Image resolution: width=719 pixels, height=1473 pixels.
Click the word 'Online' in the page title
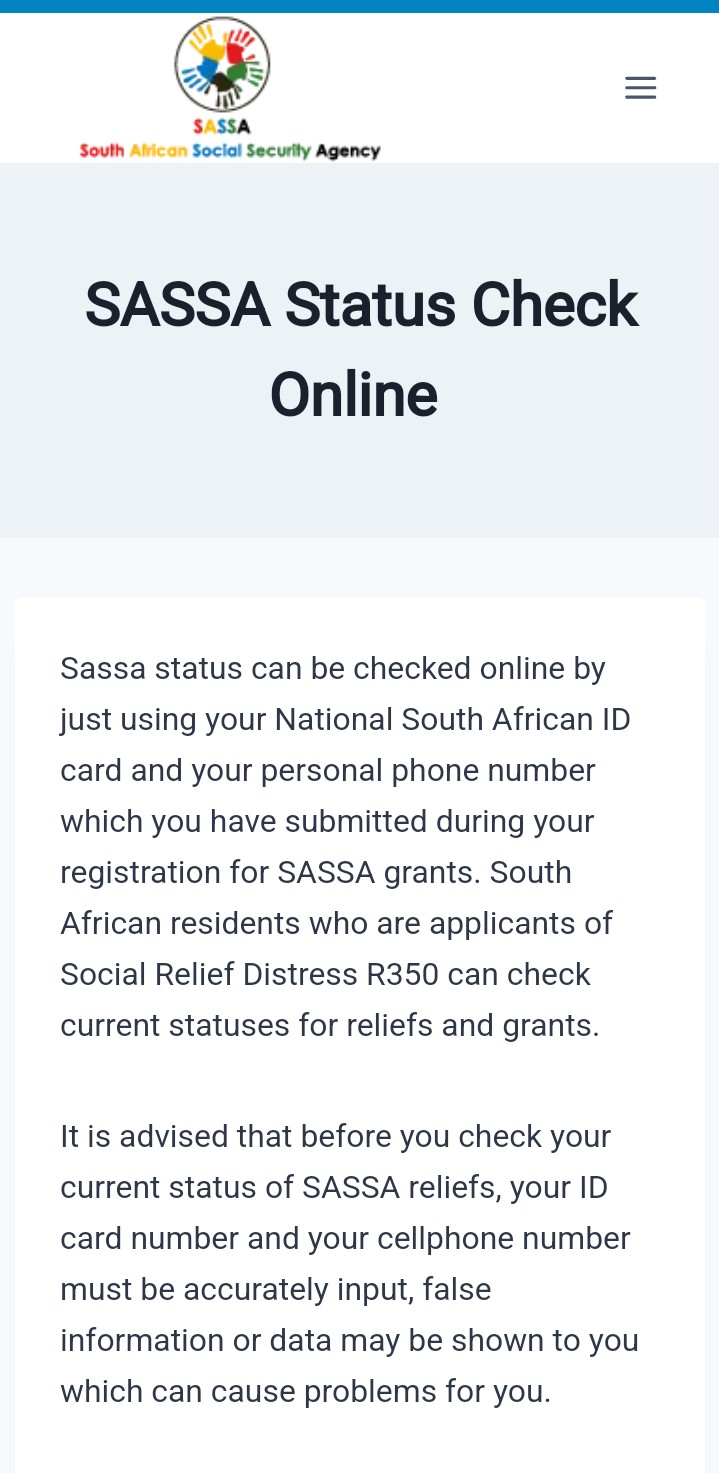pos(354,394)
